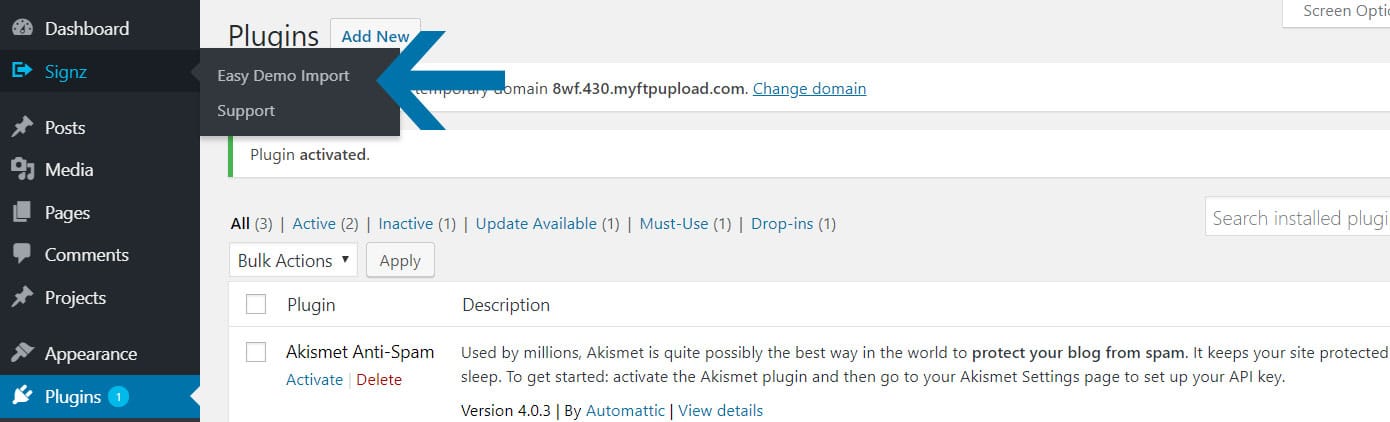Image resolution: width=1390 pixels, height=422 pixels.
Task: Activate the Akismet Anti-Spam plugin
Action: [x=314, y=380]
